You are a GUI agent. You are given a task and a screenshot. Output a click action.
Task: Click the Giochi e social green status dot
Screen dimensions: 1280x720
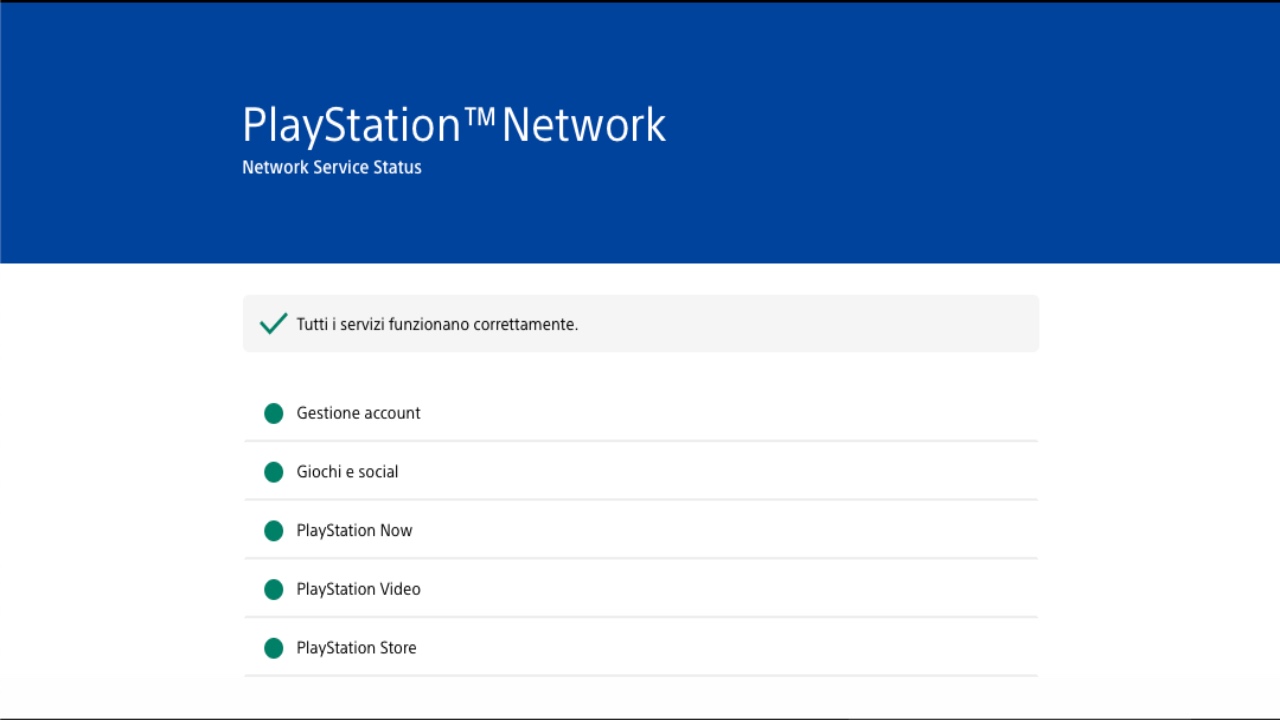(274, 472)
